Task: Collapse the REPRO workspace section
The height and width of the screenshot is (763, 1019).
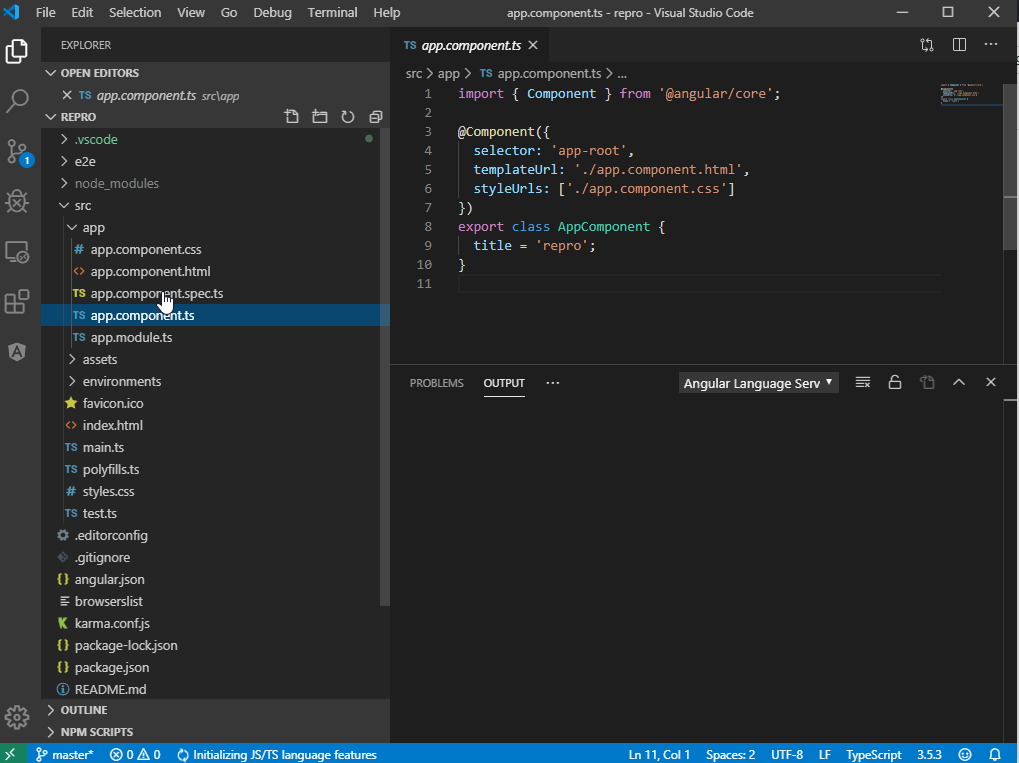Action: [x=51, y=117]
